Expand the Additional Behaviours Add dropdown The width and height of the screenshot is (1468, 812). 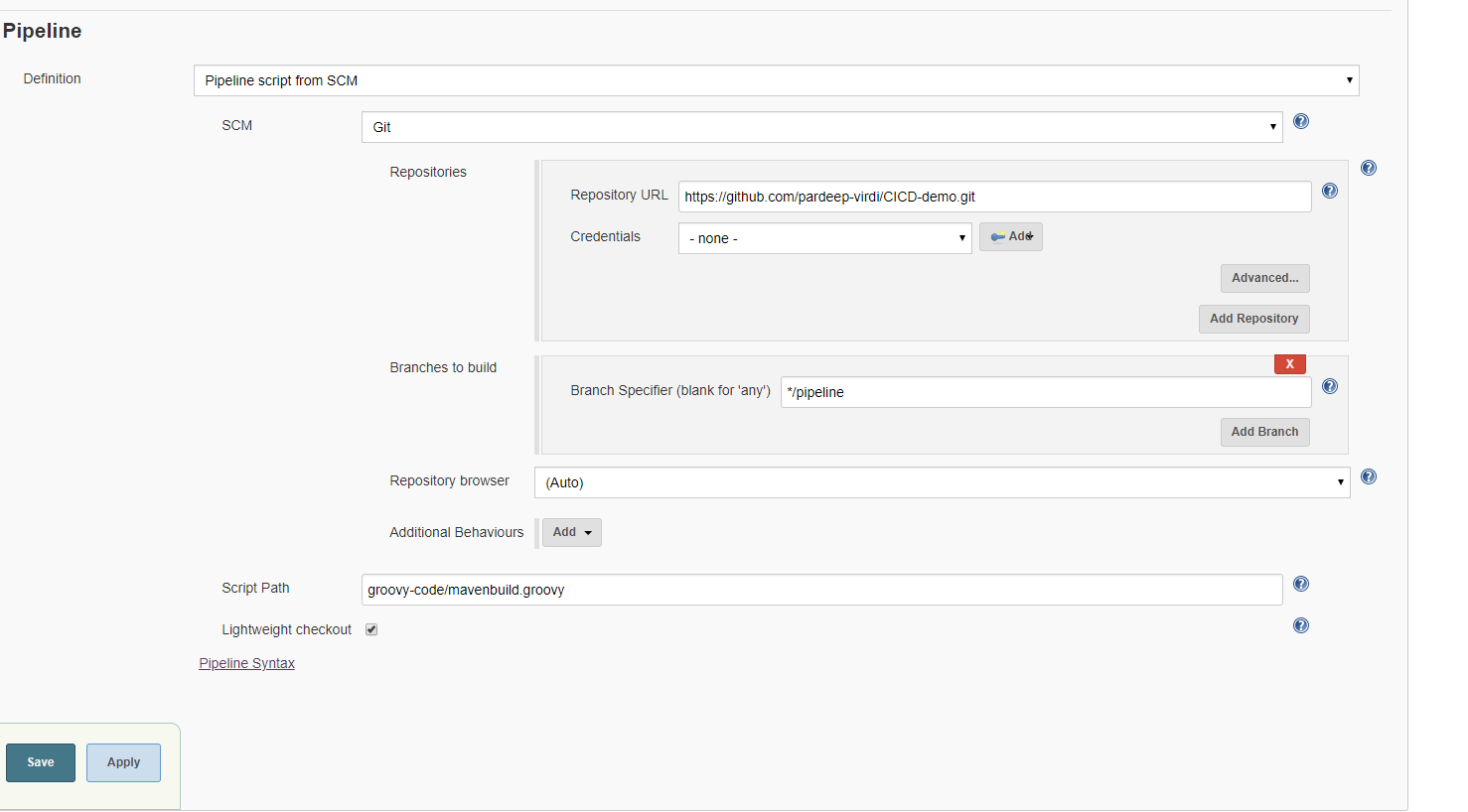point(571,532)
